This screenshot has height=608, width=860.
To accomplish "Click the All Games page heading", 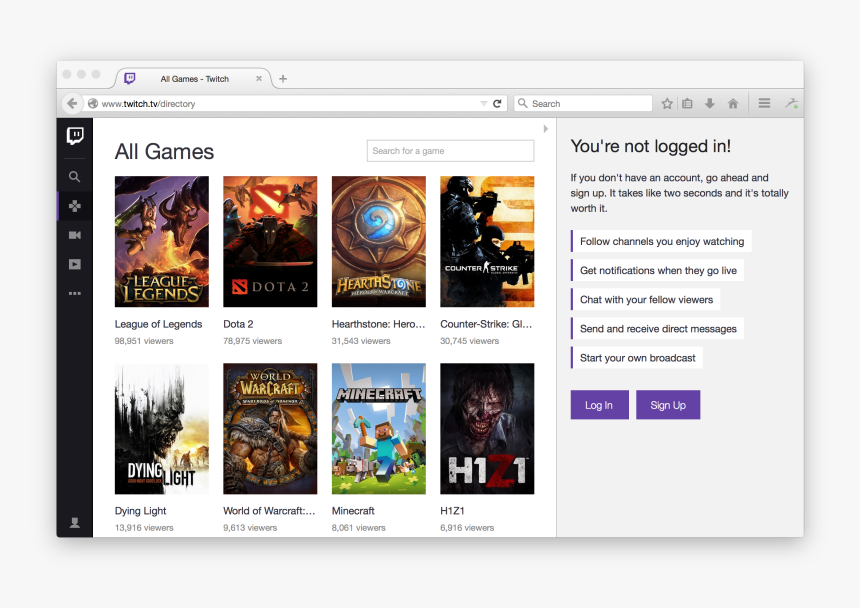I will 164,152.
